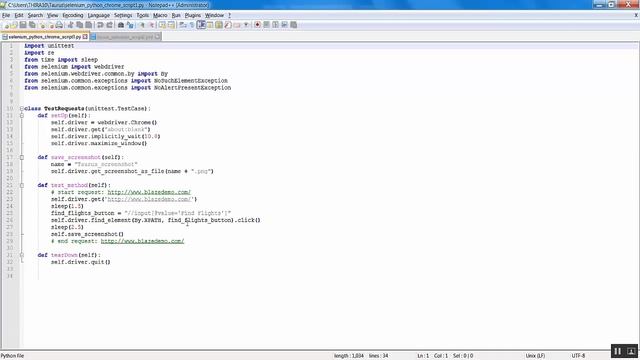
Task: Collapse the save_screenshot method fold marker
Action: click(22, 157)
